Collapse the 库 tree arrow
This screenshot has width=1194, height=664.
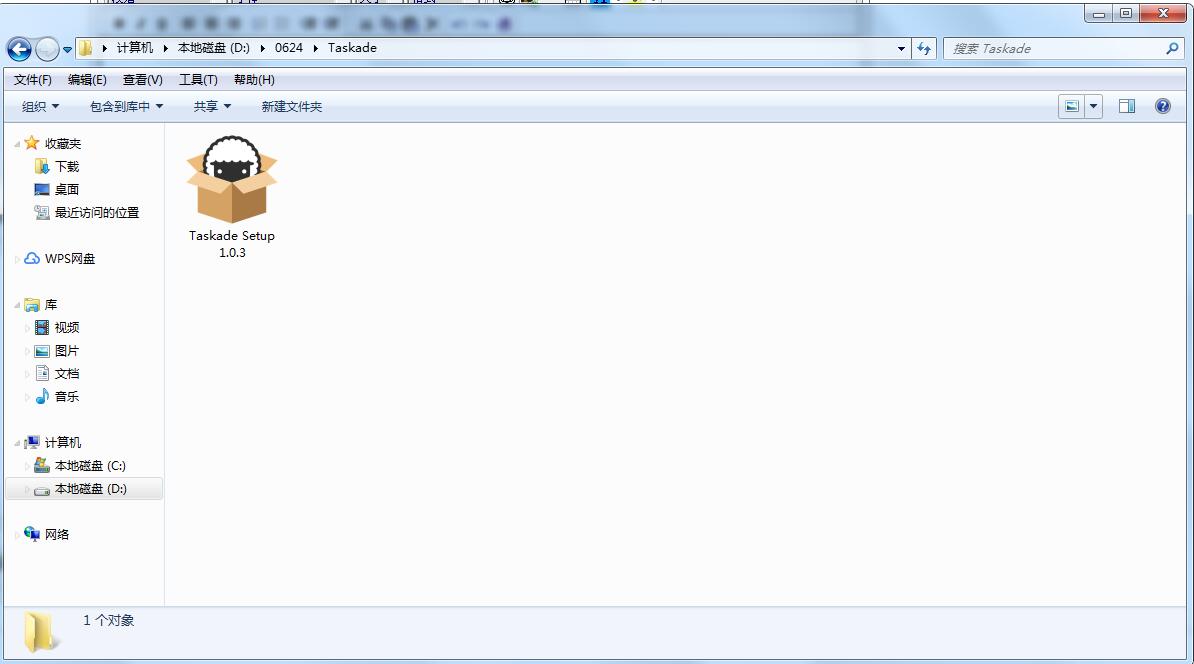click(17, 305)
